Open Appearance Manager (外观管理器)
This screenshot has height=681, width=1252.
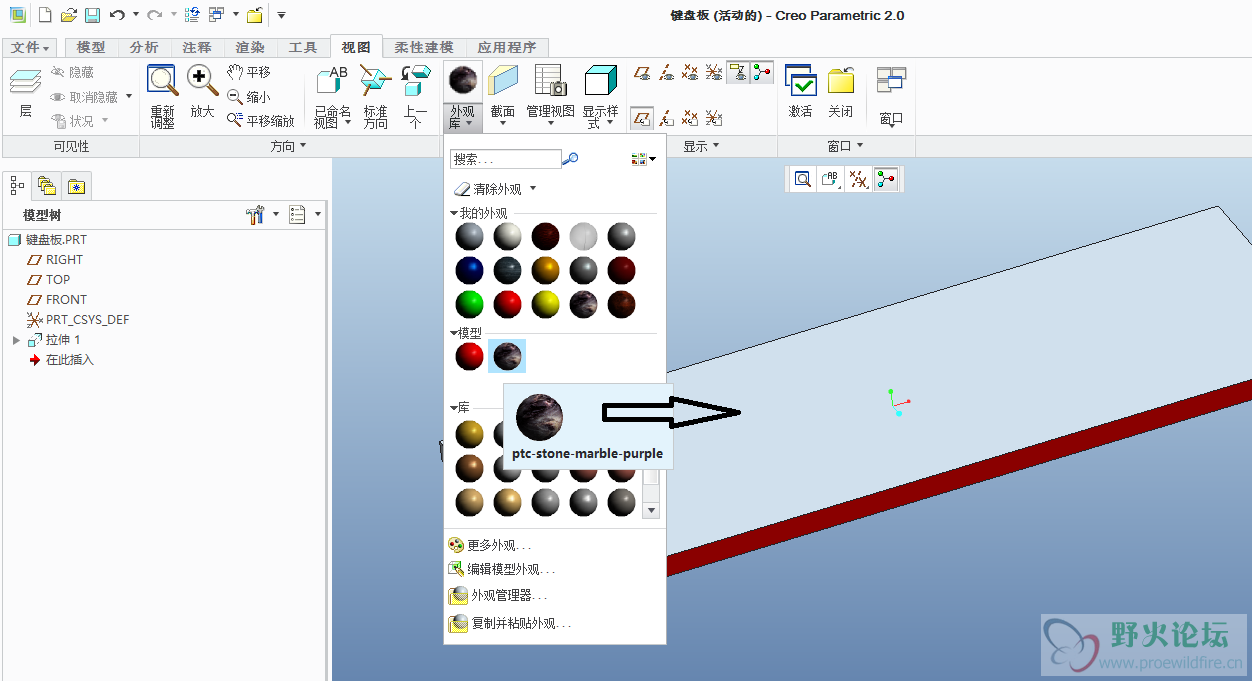pyautogui.click(x=498, y=596)
